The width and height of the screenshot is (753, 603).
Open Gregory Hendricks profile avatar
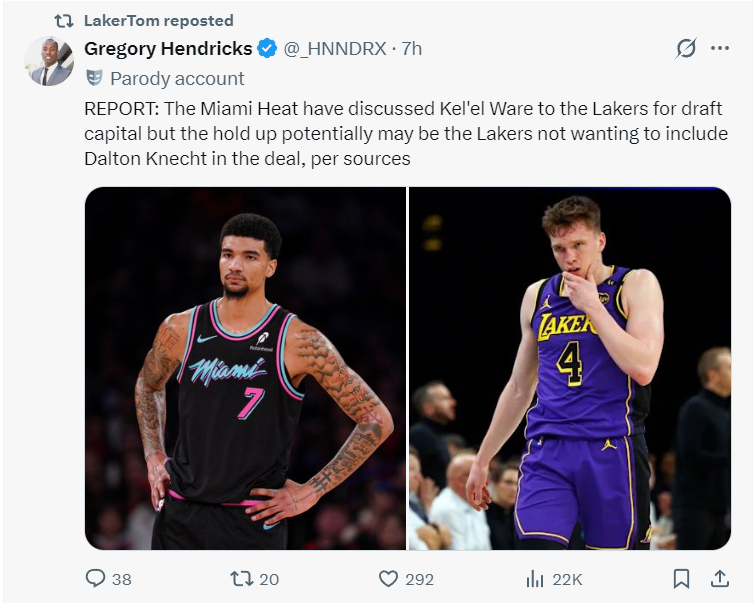(x=49, y=61)
